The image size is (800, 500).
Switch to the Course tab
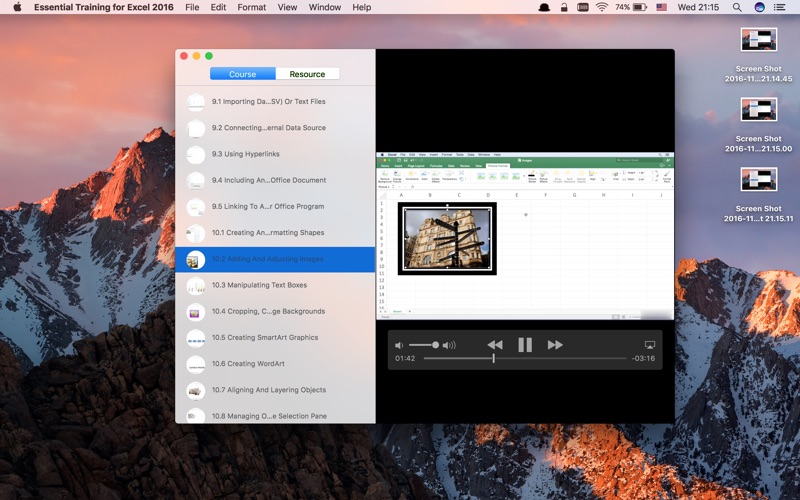click(x=242, y=74)
